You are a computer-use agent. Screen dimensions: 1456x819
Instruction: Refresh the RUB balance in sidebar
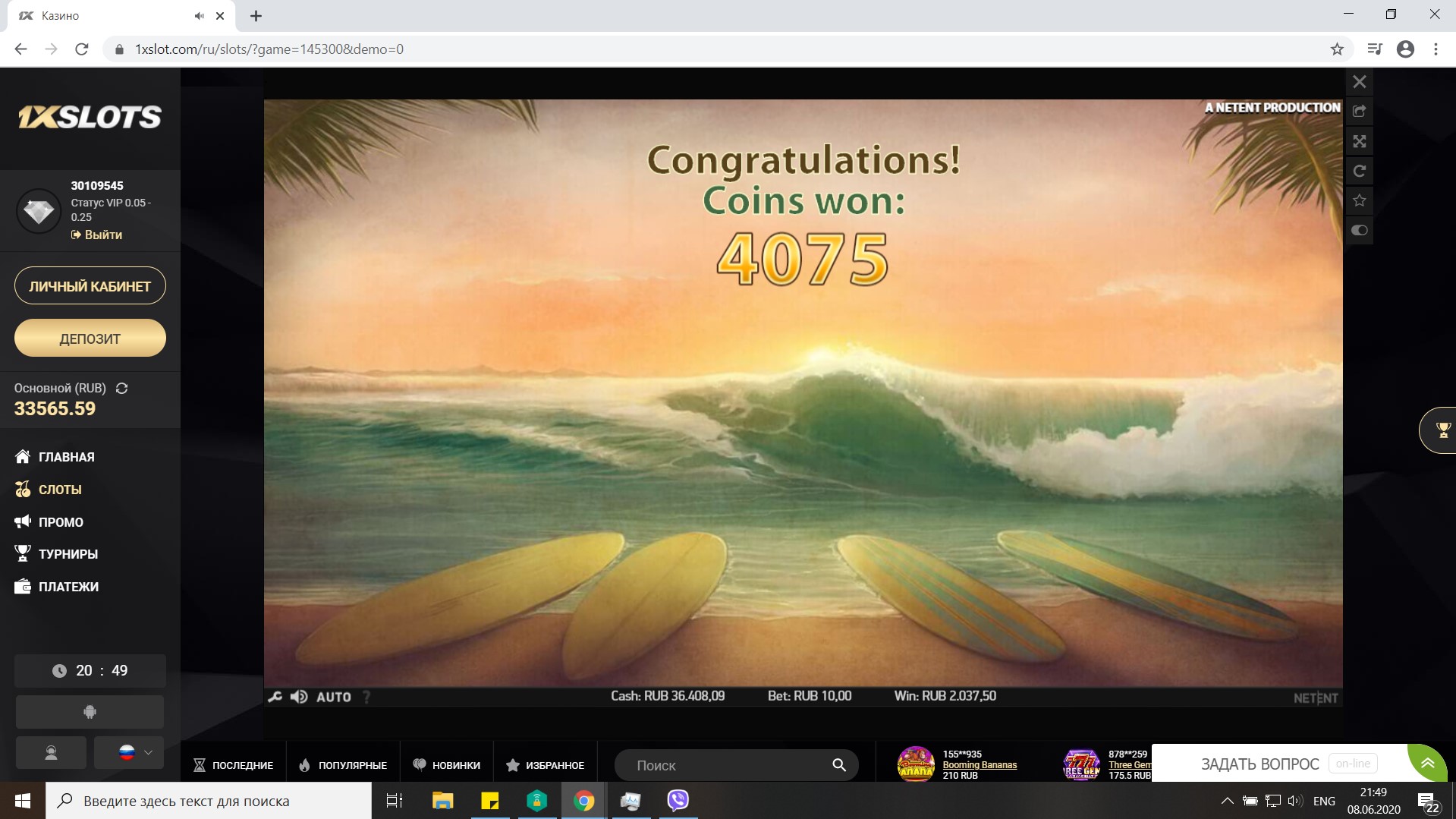tap(121, 388)
